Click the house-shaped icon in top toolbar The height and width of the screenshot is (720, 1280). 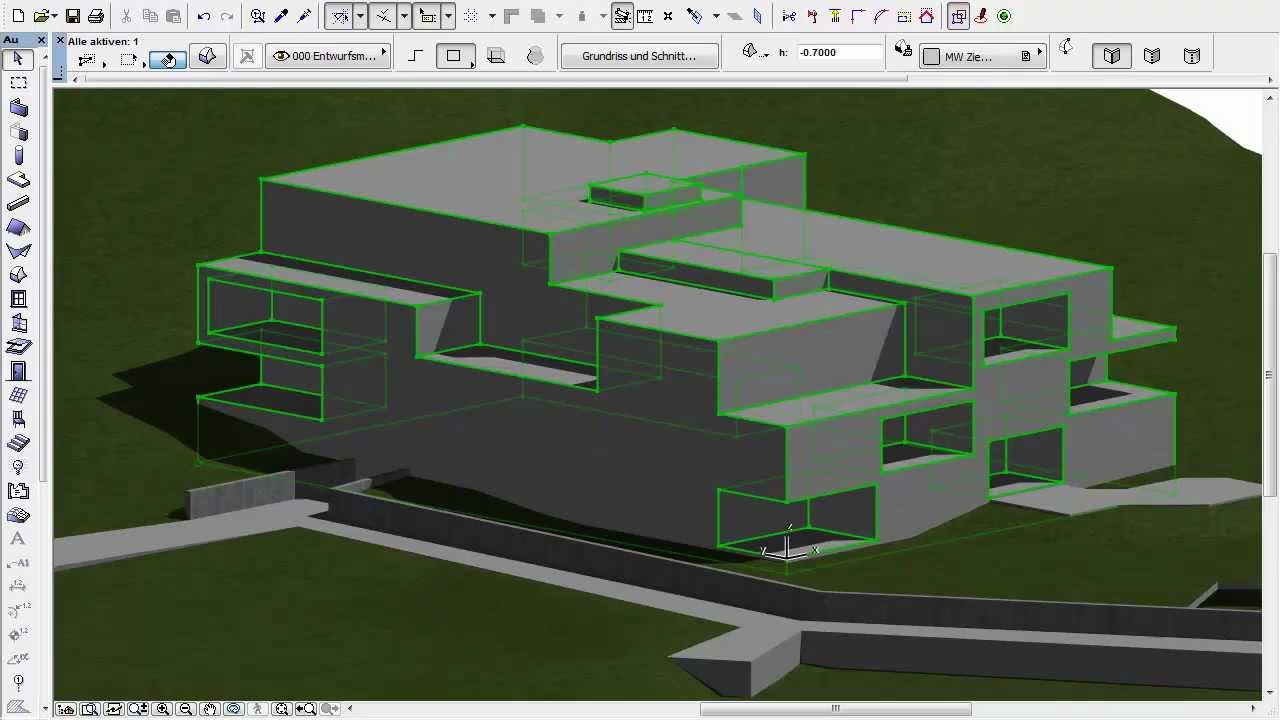pyautogui.click(x=927, y=16)
